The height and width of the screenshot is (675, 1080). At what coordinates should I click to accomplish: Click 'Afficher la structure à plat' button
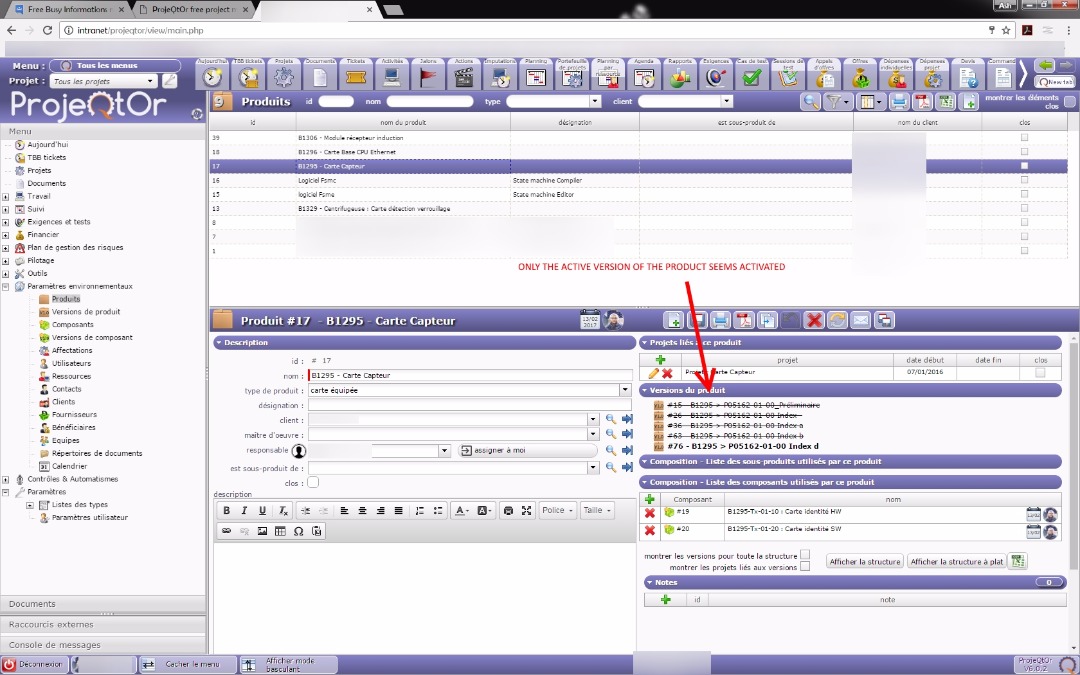(x=957, y=562)
